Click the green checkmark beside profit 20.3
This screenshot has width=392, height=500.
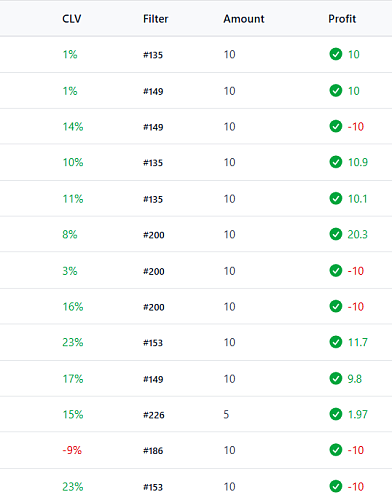[336, 234]
